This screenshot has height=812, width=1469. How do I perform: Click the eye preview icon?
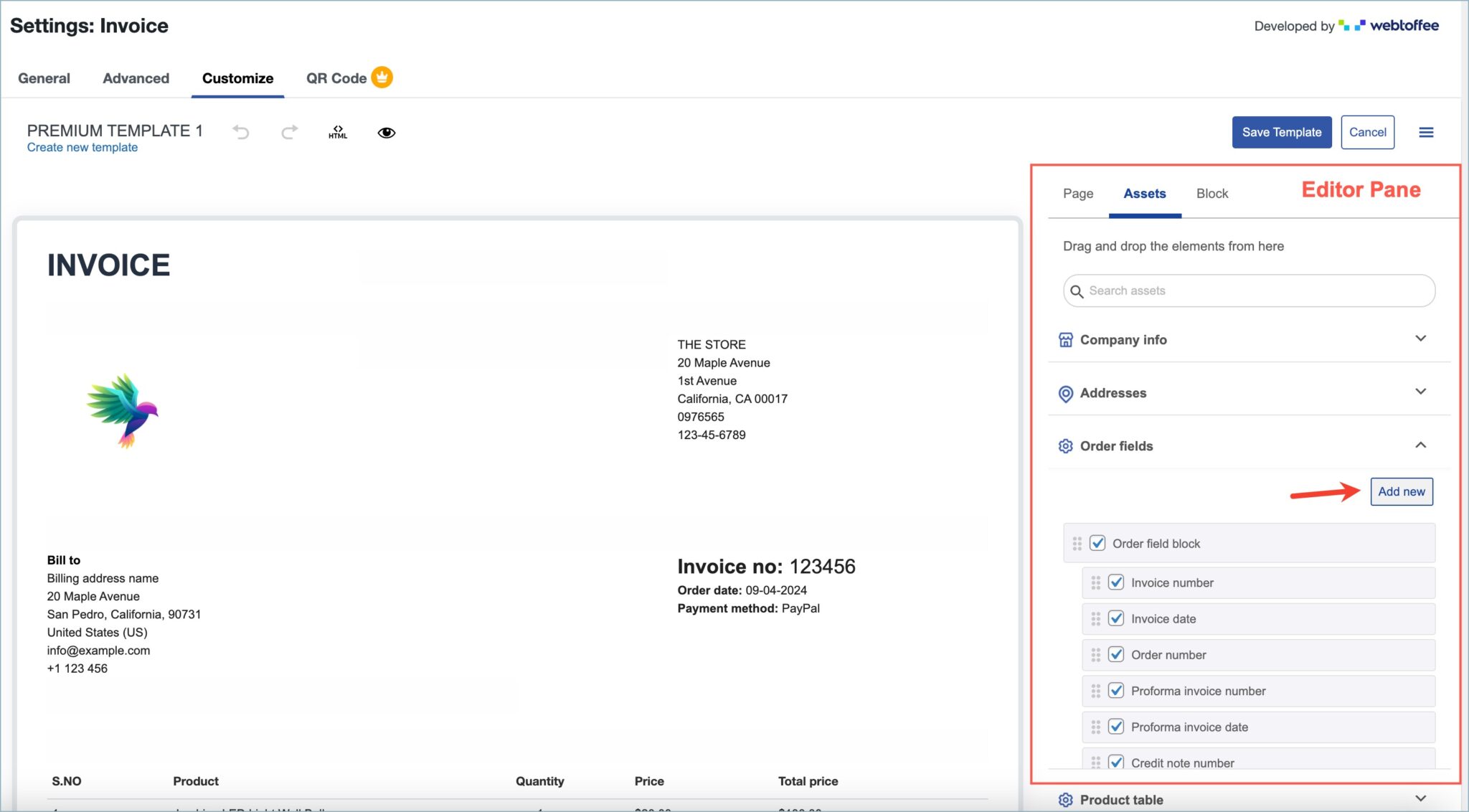[x=387, y=133]
